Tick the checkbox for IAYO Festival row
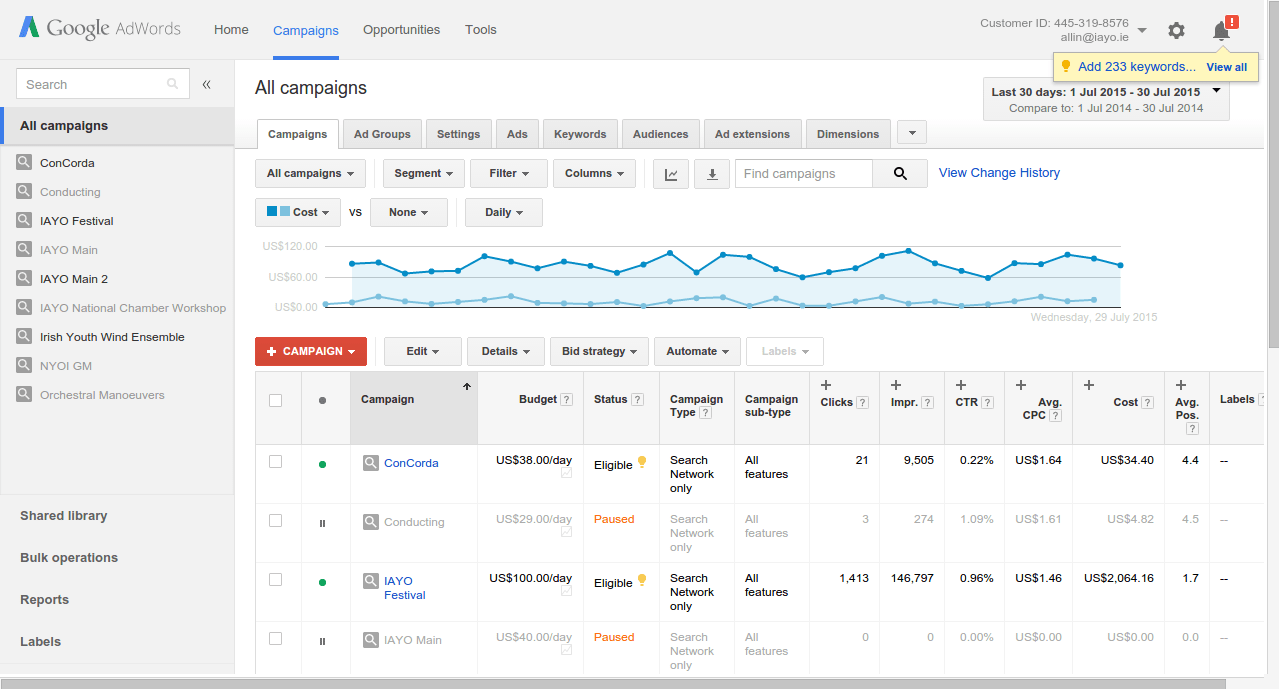The image size is (1279, 689). point(276,579)
